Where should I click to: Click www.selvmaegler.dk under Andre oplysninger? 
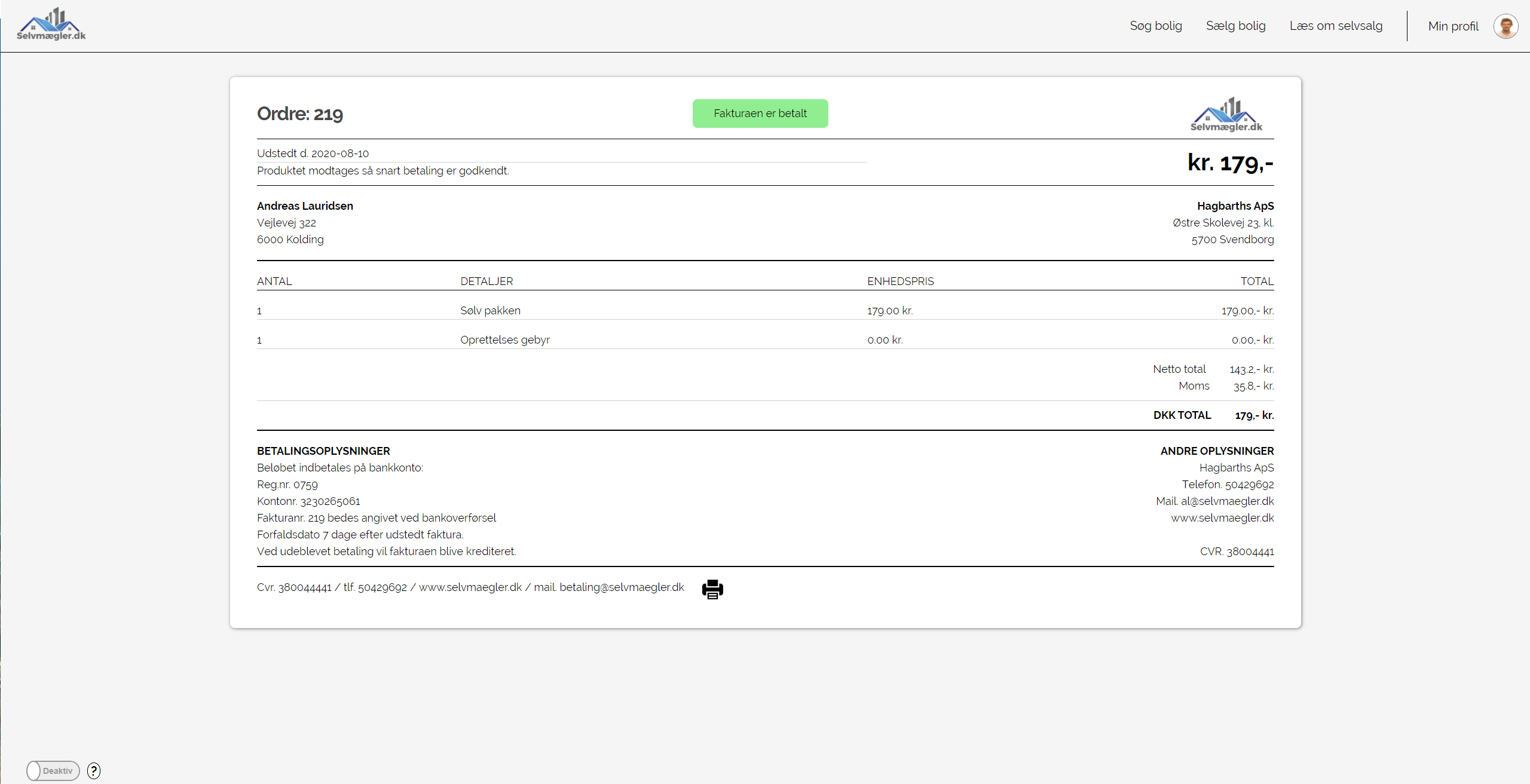1222,517
